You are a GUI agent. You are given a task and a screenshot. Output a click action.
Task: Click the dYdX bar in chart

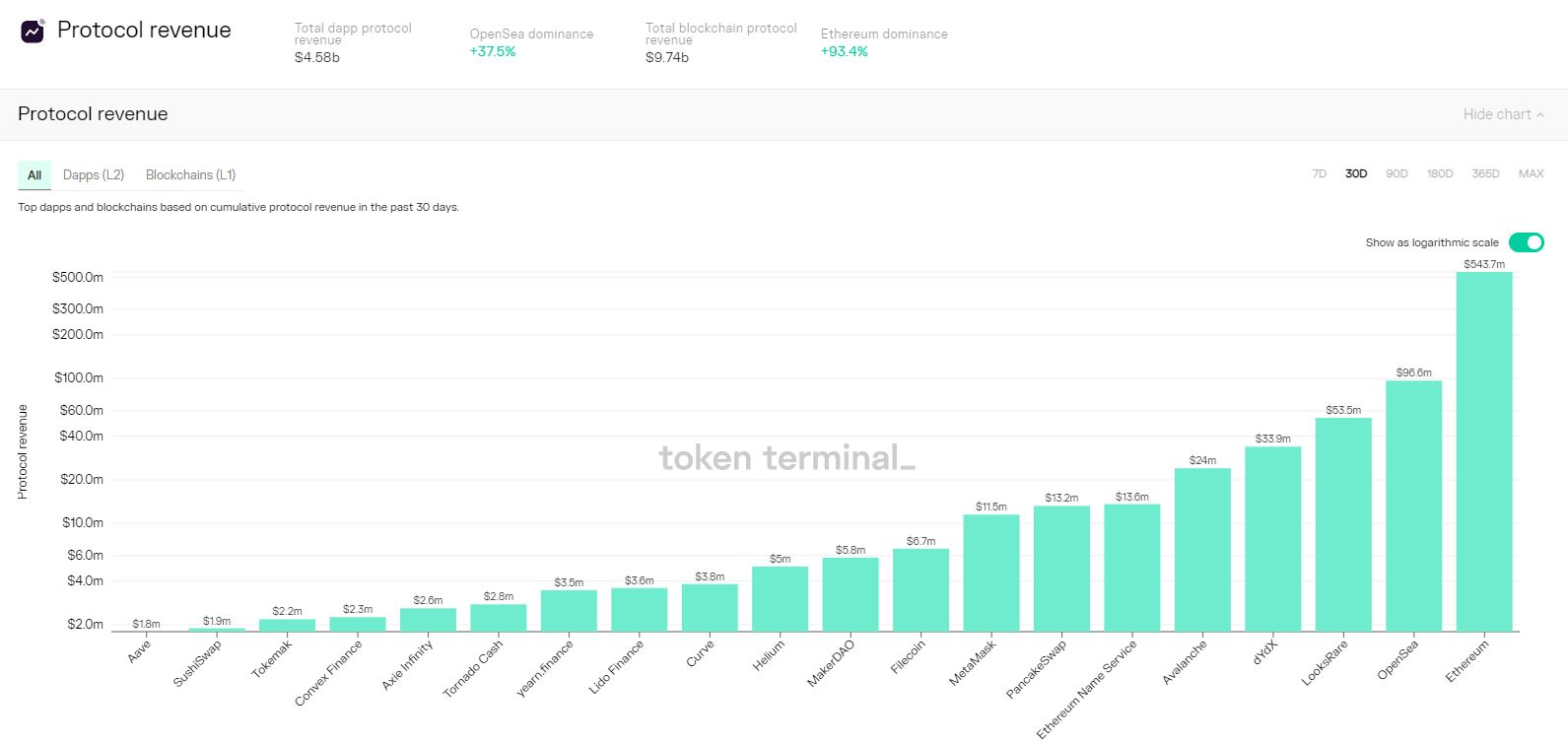pyautogui.click(x=1272, y=539)
